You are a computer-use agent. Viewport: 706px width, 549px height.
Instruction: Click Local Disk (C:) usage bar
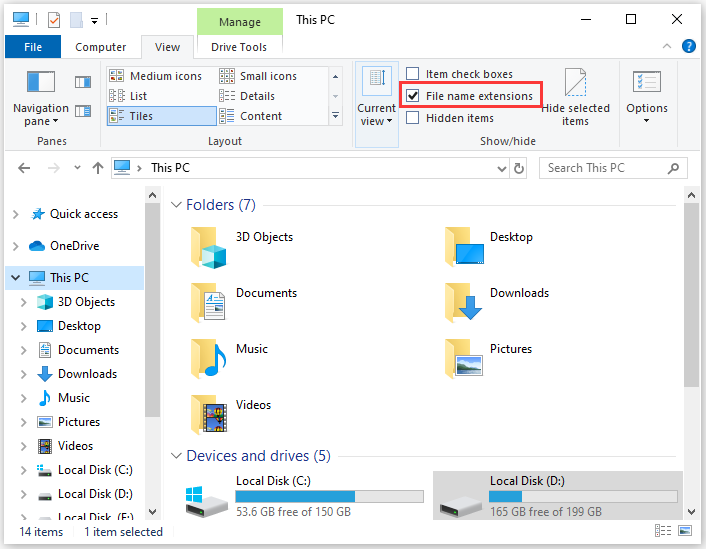click(x=329, y=496)
